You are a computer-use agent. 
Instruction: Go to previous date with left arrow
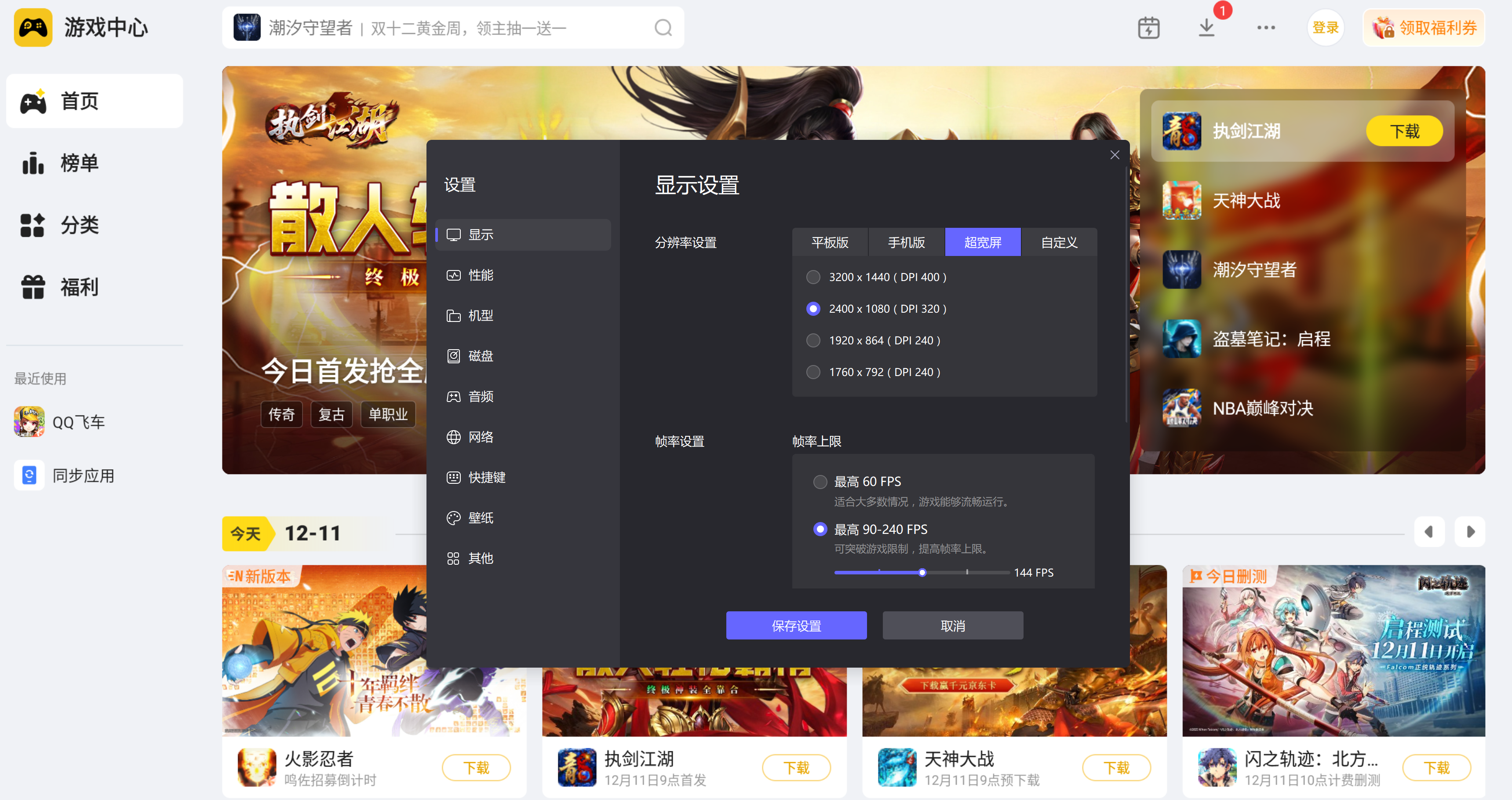1428,532
